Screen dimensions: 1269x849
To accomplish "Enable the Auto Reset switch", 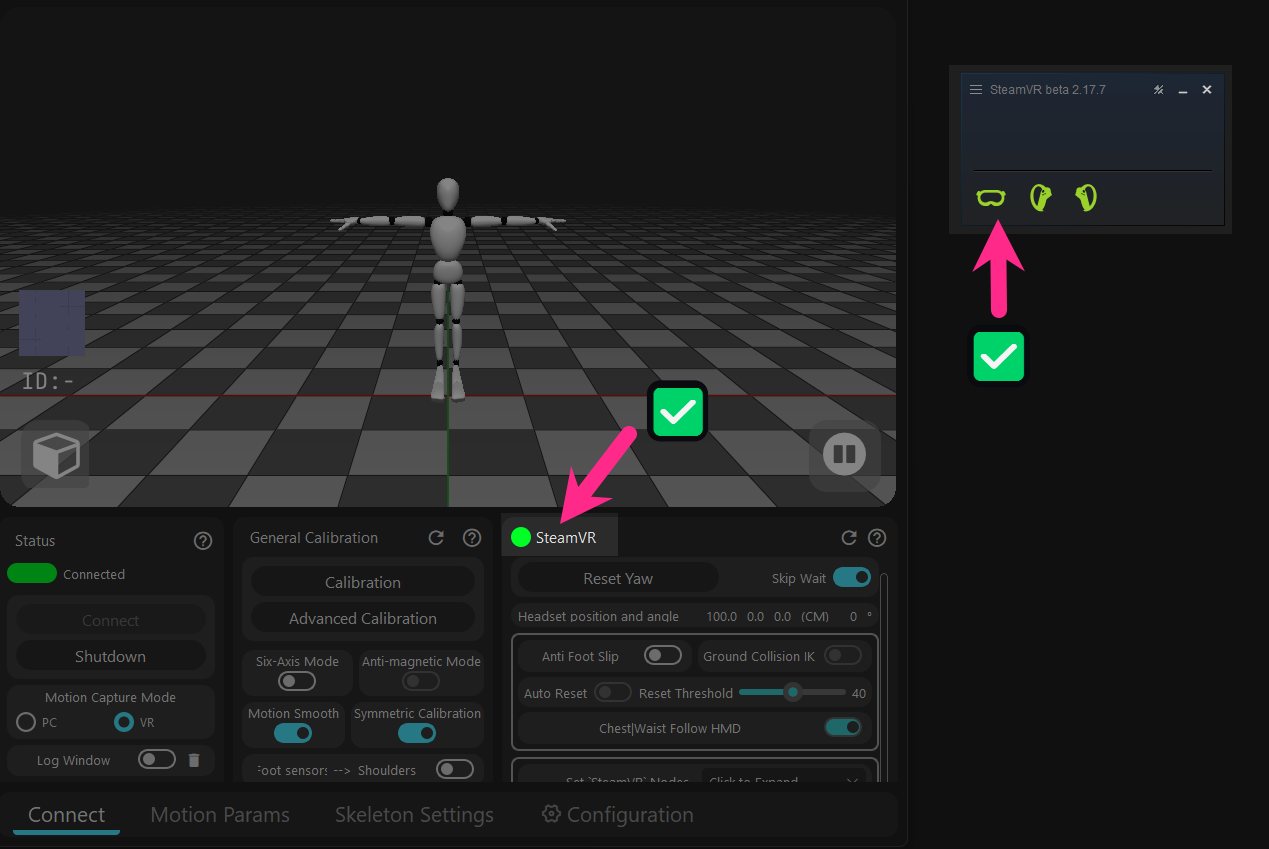I will point(613,692).
